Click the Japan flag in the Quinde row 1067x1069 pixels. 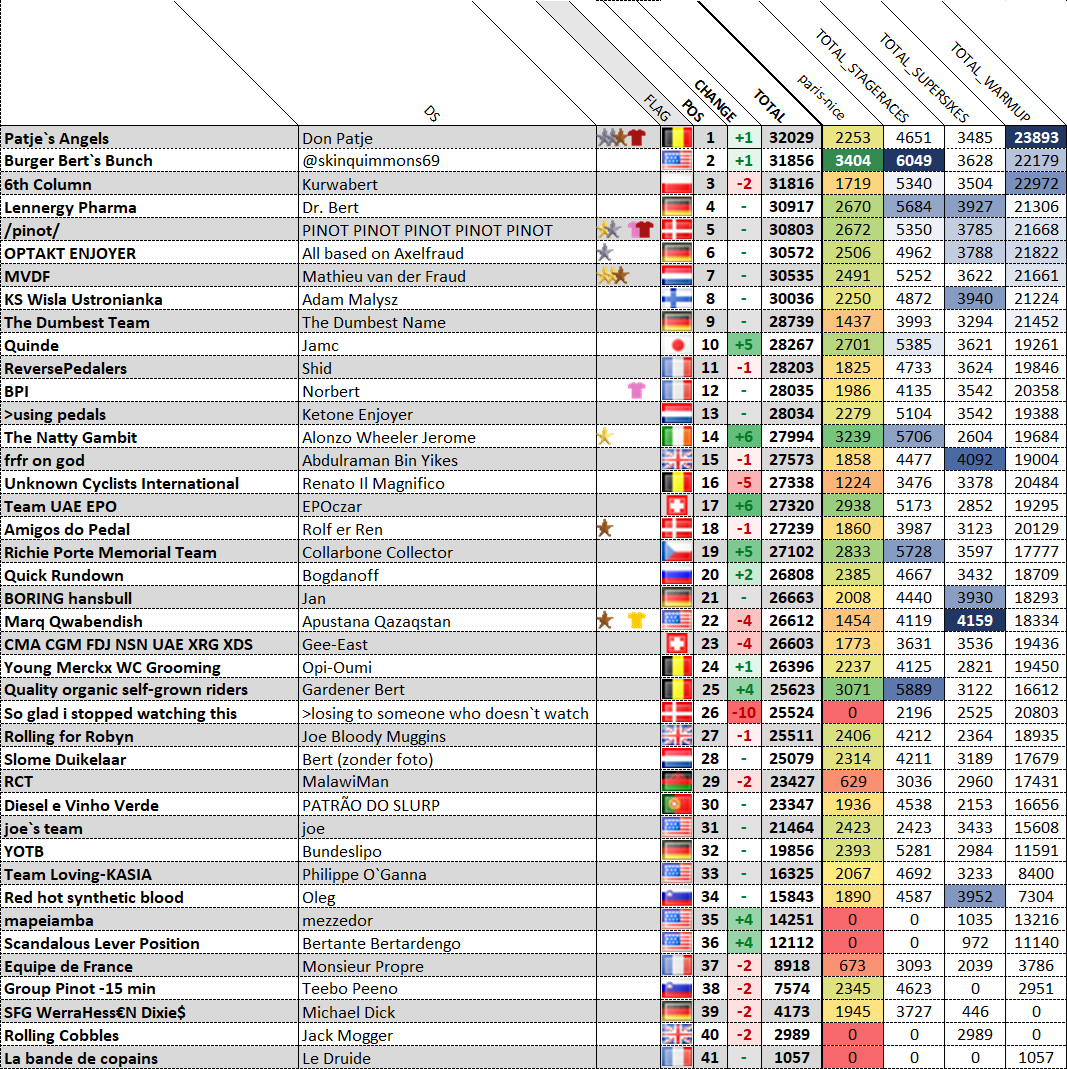[x=677, y=346]
